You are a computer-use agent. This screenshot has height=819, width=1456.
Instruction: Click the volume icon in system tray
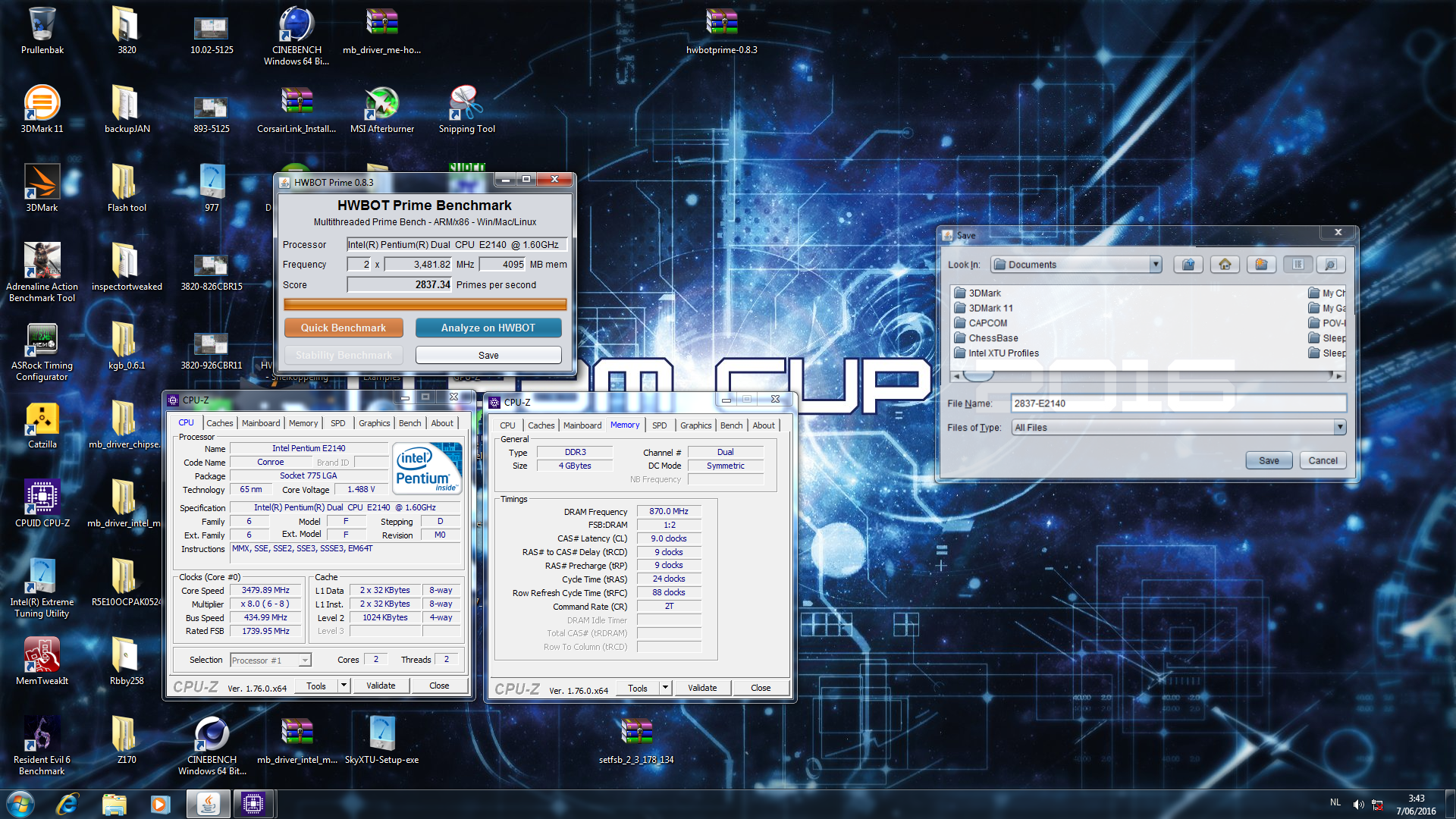coord(1358,804)
